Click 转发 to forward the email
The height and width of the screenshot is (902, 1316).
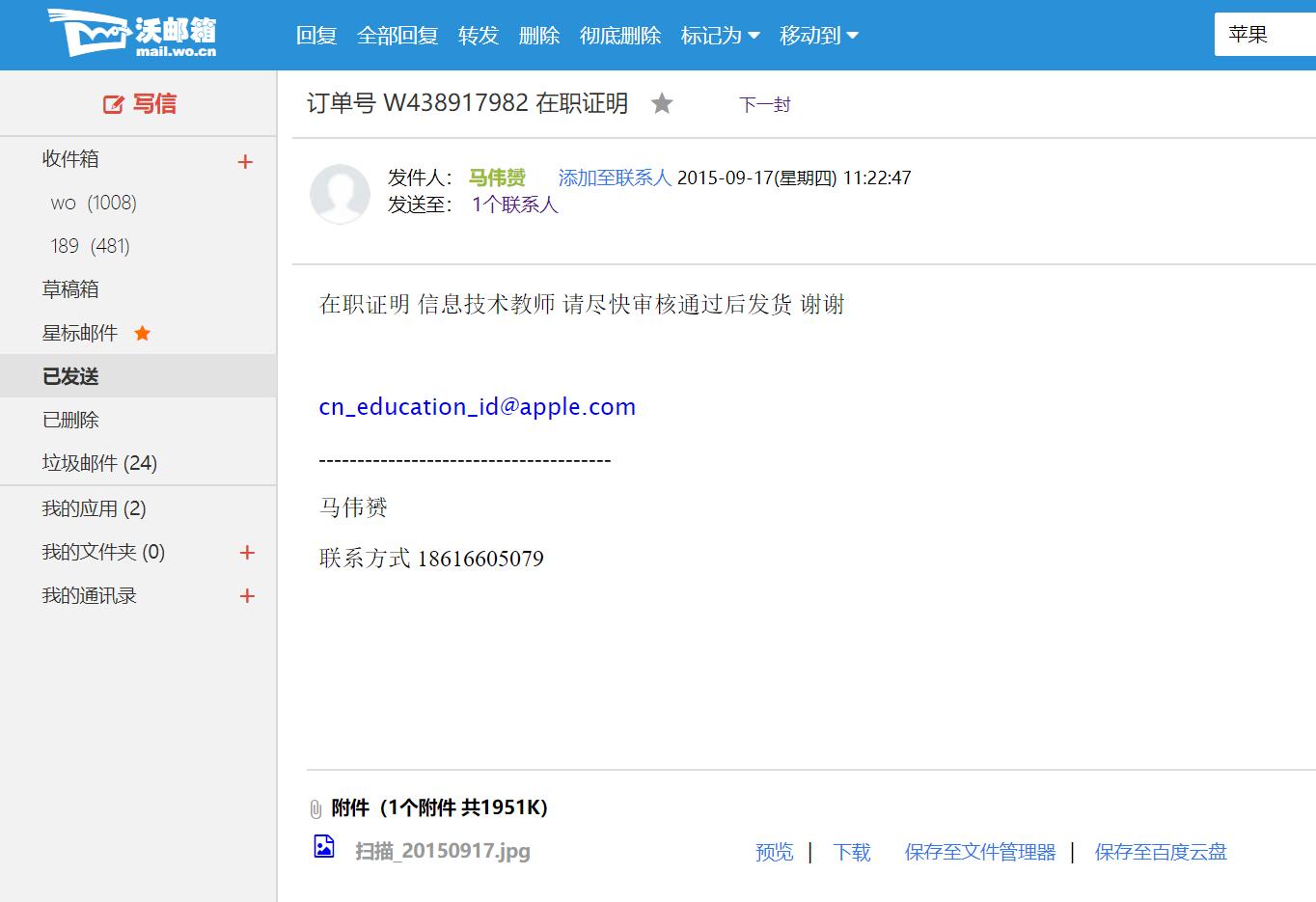(478, 35)
